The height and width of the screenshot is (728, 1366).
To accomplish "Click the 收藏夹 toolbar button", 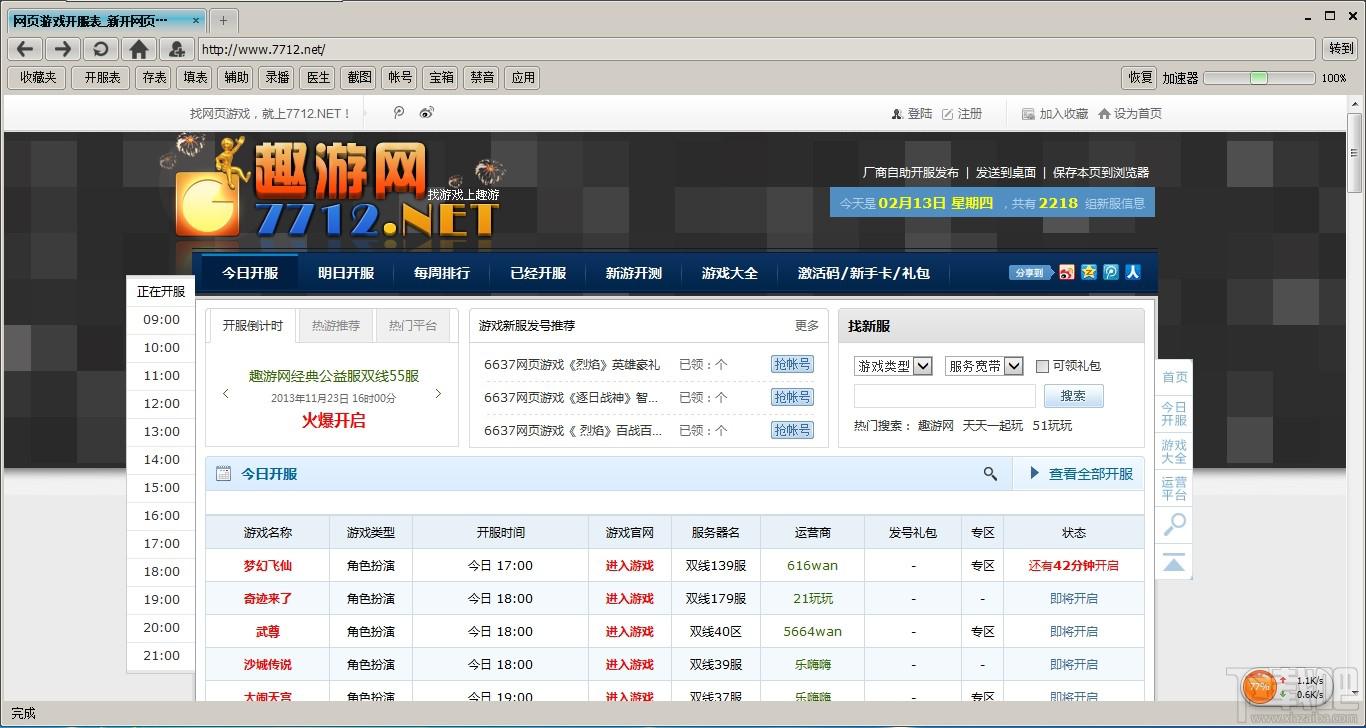I will (x=38, y=77).
